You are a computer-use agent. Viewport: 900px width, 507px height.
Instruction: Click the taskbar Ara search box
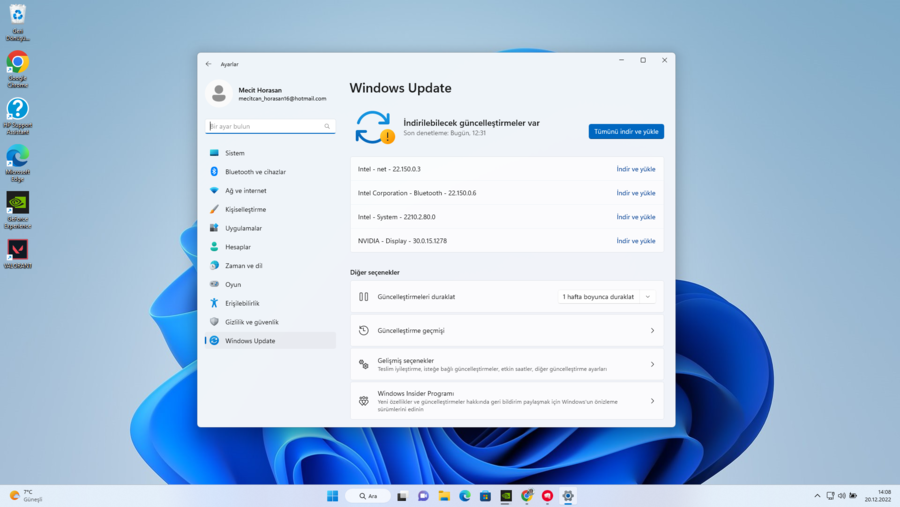tap(368, 496)
